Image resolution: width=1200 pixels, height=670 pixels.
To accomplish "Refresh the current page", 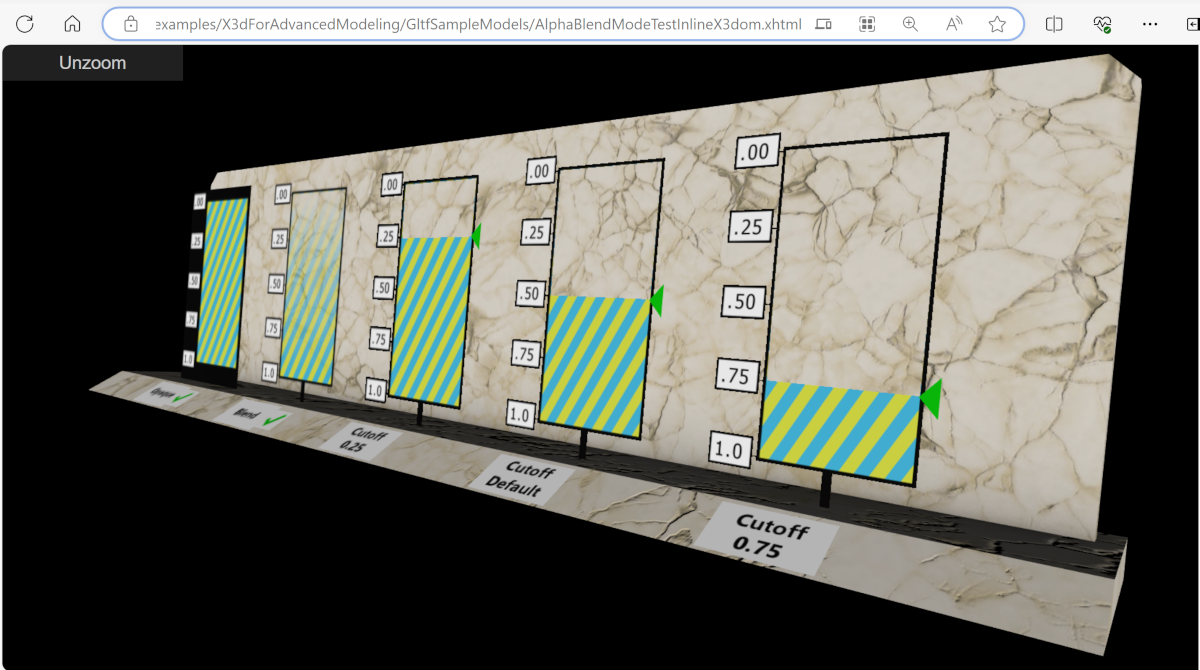I will click(x=25, y=24).
